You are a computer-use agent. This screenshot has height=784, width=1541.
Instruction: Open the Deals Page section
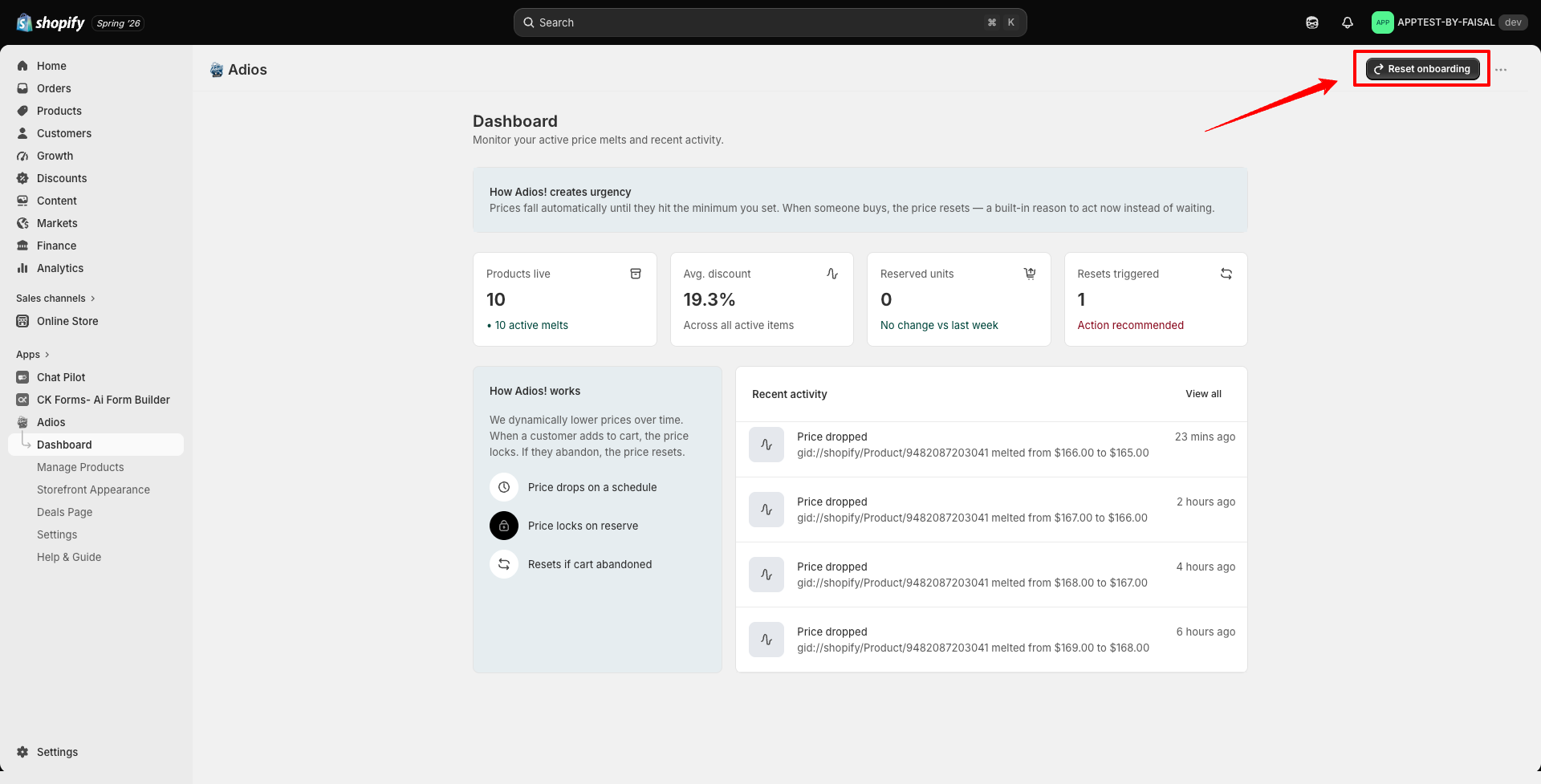point(64,512)
